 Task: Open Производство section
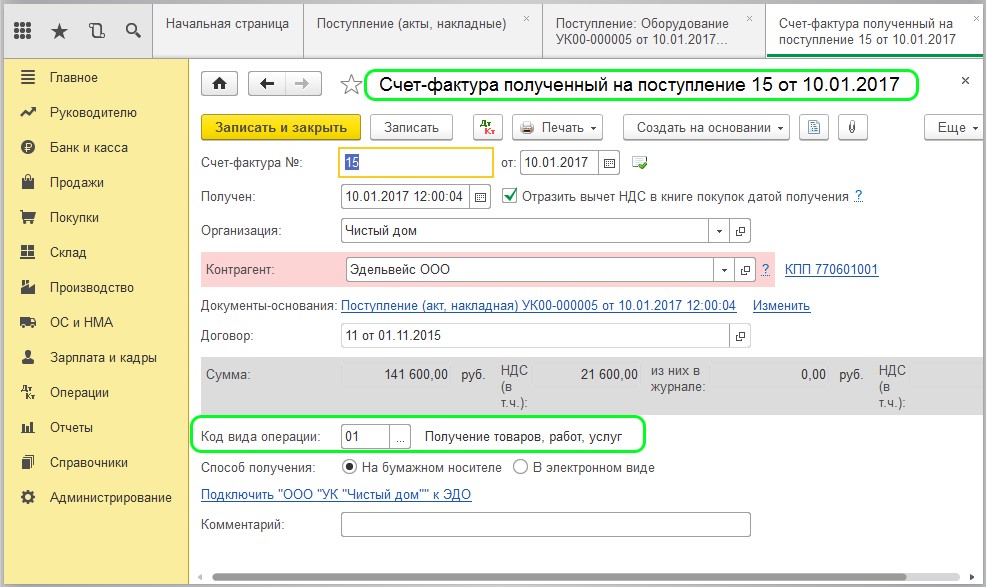(92, 288)
